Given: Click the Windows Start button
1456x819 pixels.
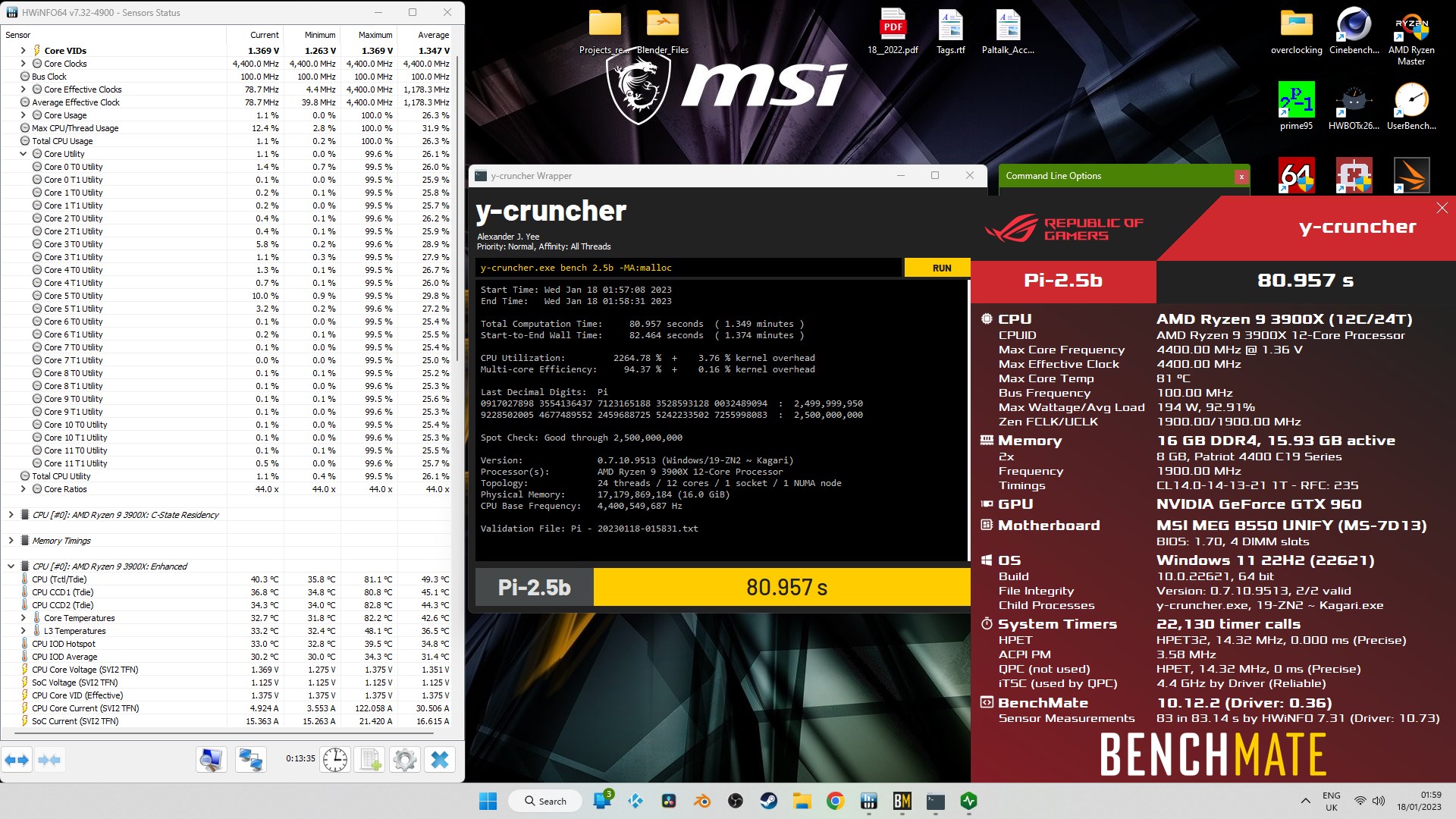Looking at the screenshot, I should (488, 801).
